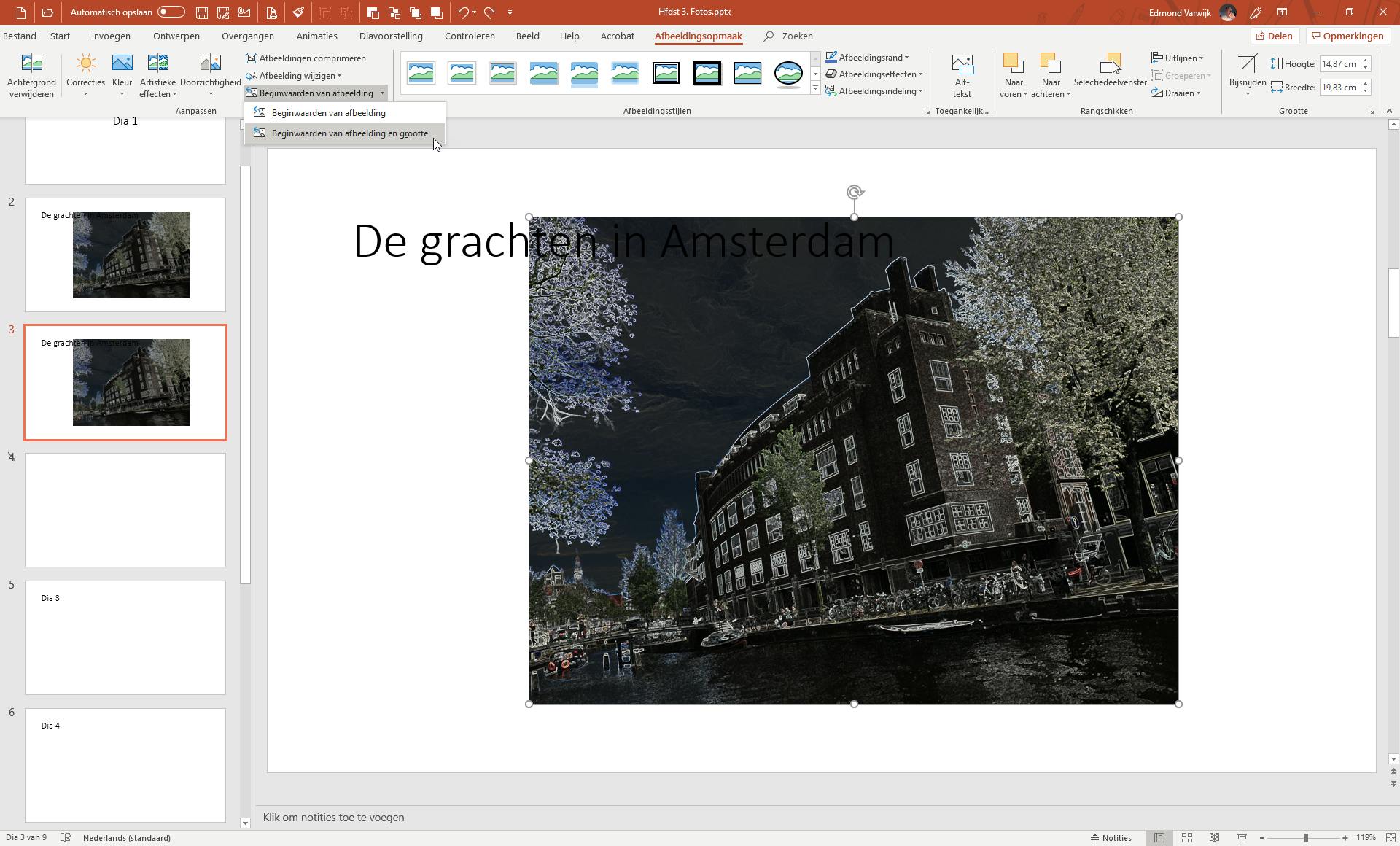Click Afbeeldingen comprimeren button
This screenshot has height=846, width=1400.
[x=306, y=58]
